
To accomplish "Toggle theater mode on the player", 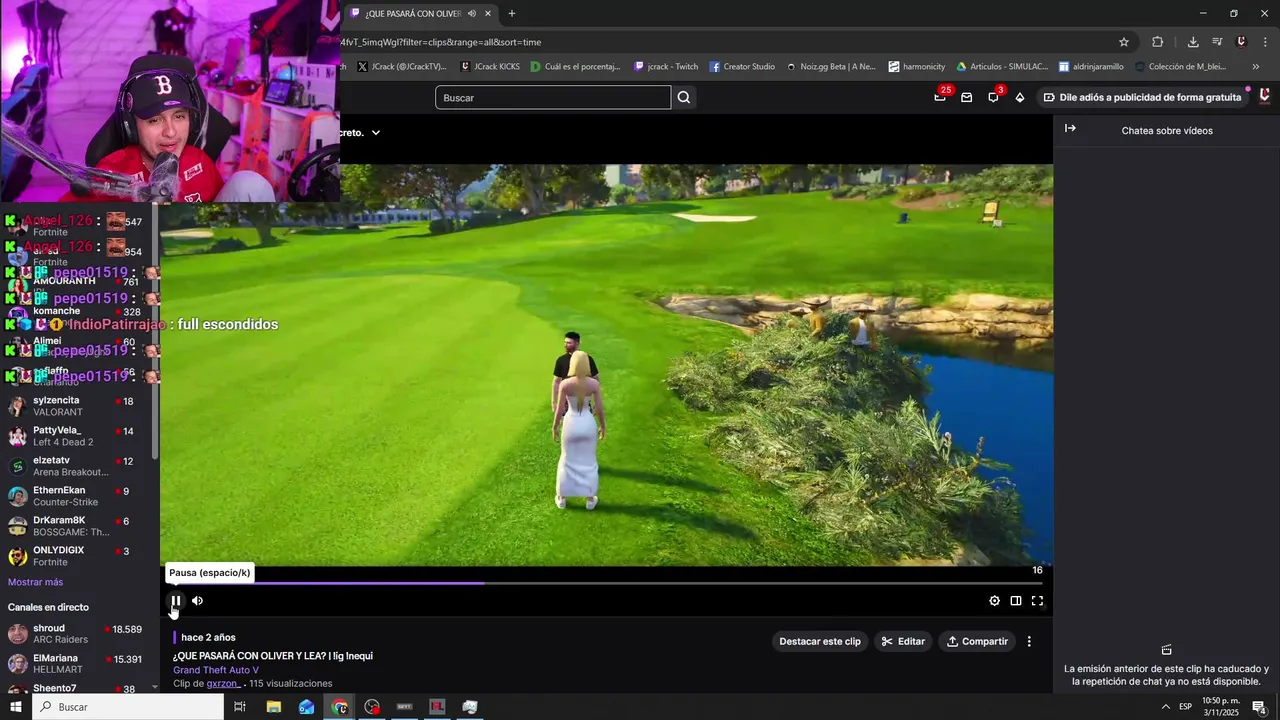I will click(x=1016, y=601).
